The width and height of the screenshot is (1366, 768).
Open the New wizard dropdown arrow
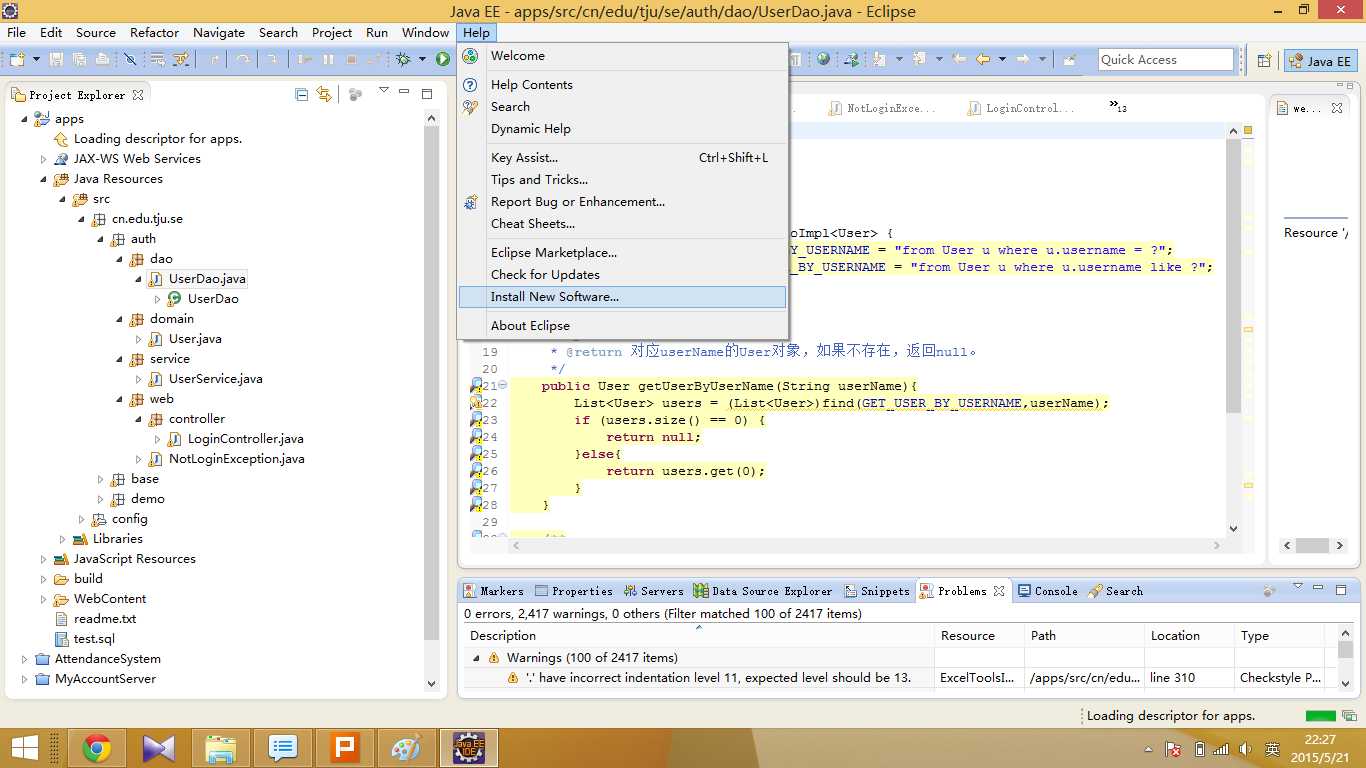[x=36, y=60]
